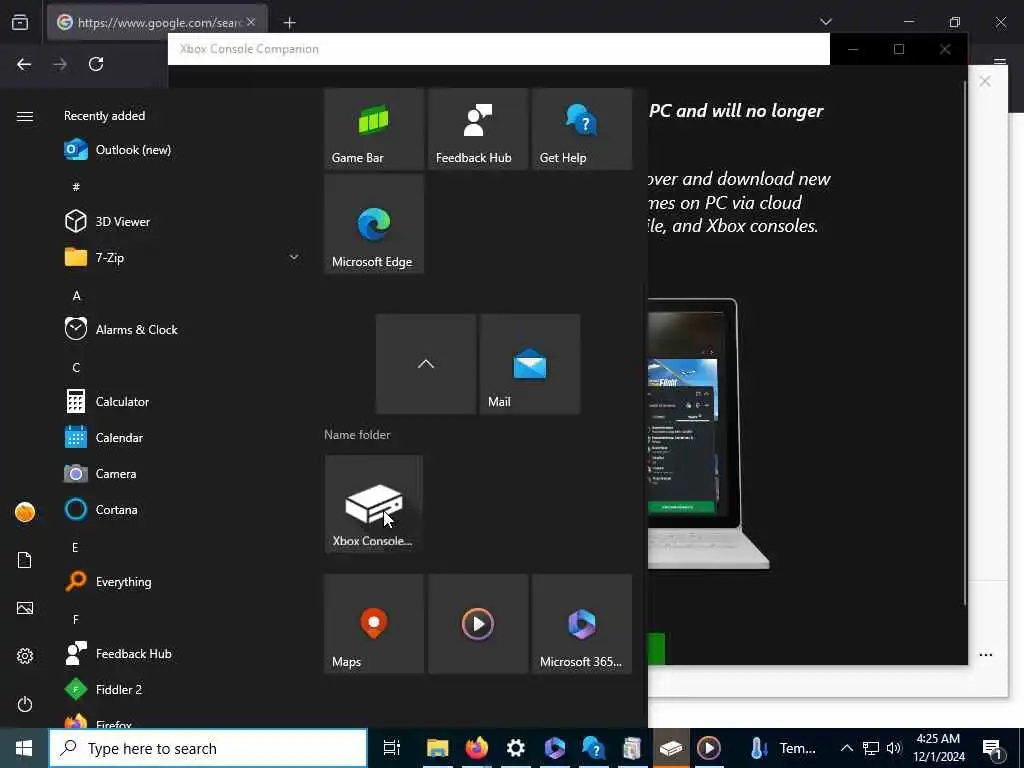Viewport: 1024px width, 768px height.
Task: Open the Feedback Hub tile
Action: 478,129
